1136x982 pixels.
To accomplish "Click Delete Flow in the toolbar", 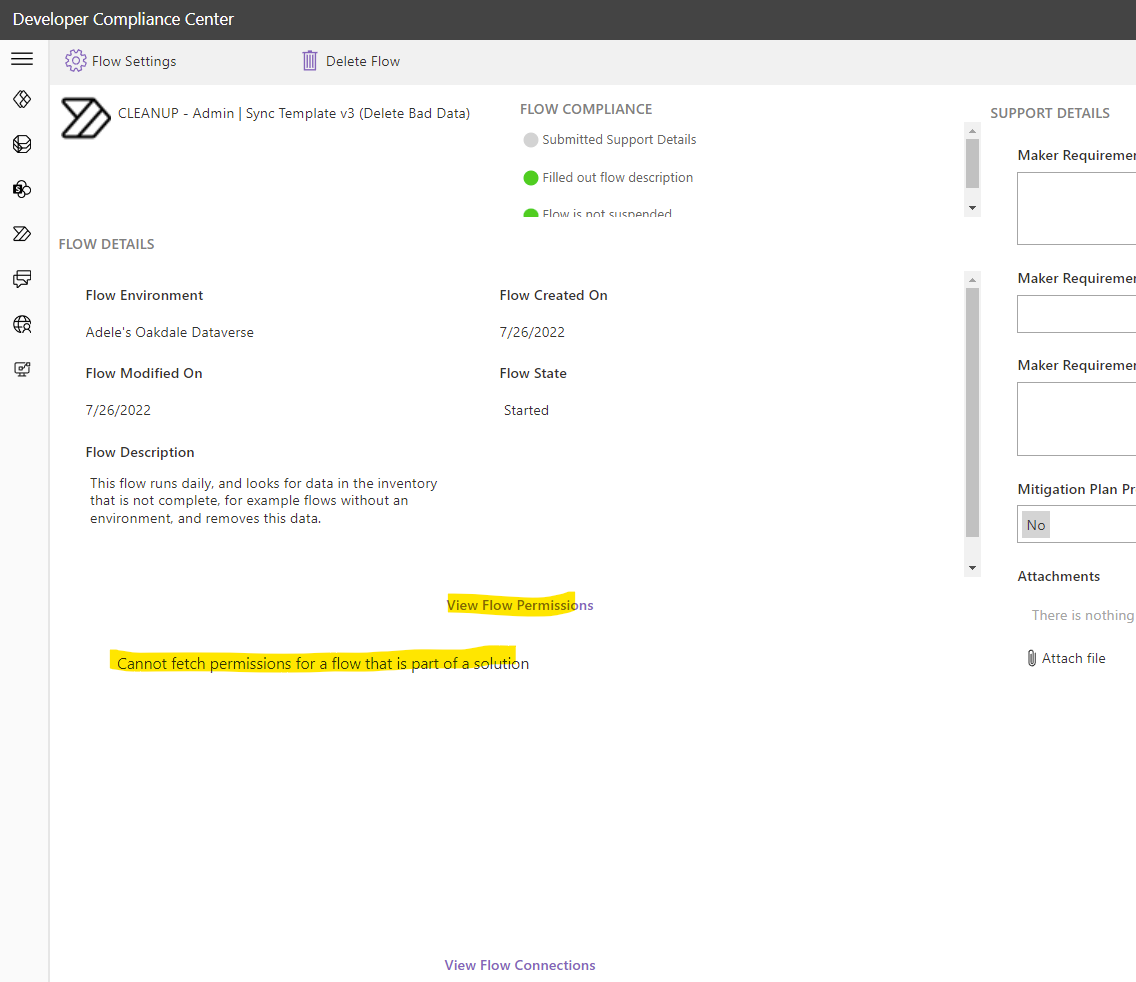I will [350, 61].
